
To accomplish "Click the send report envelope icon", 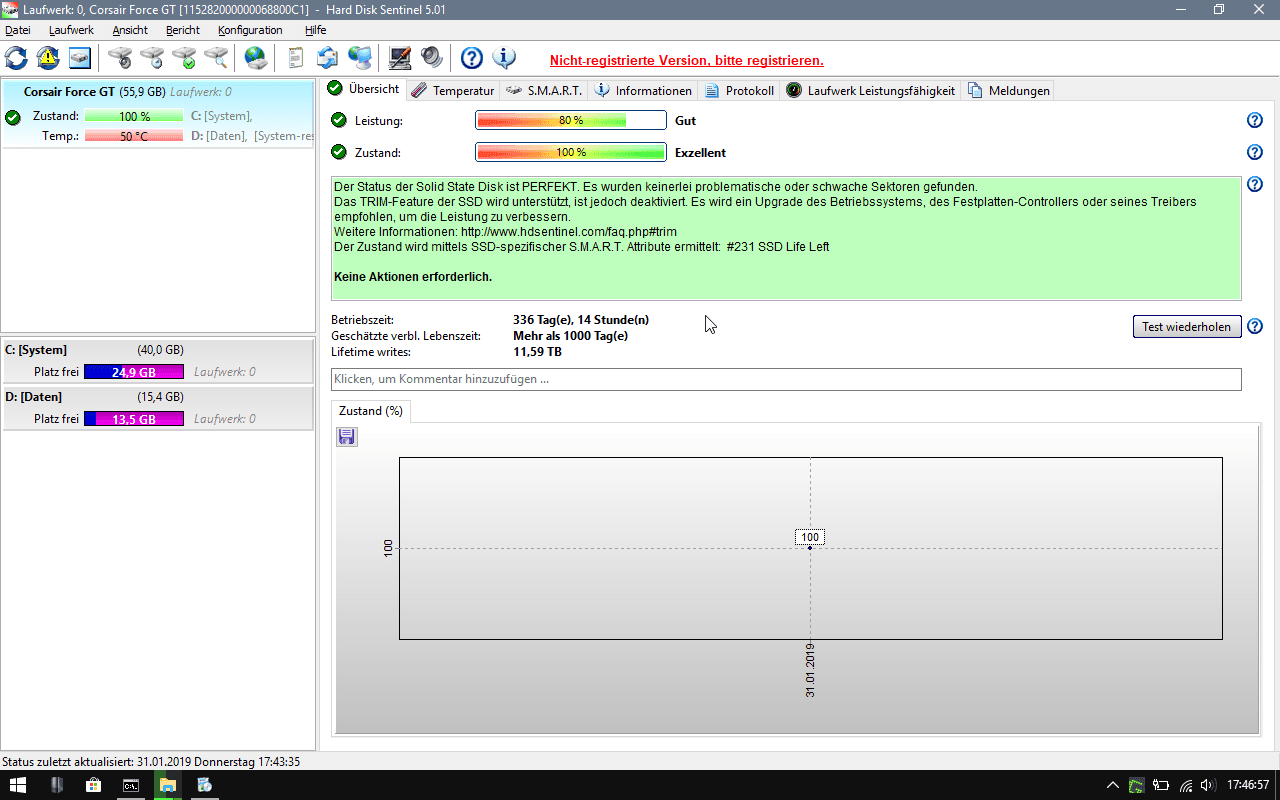I will [327, 58].
